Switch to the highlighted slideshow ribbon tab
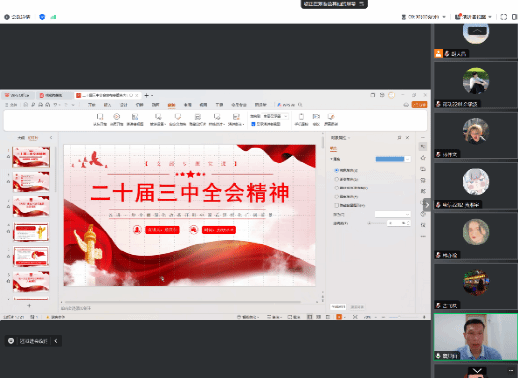Viewport: 518px width, 378px height. pyautogui.click(x=171, y=105)
